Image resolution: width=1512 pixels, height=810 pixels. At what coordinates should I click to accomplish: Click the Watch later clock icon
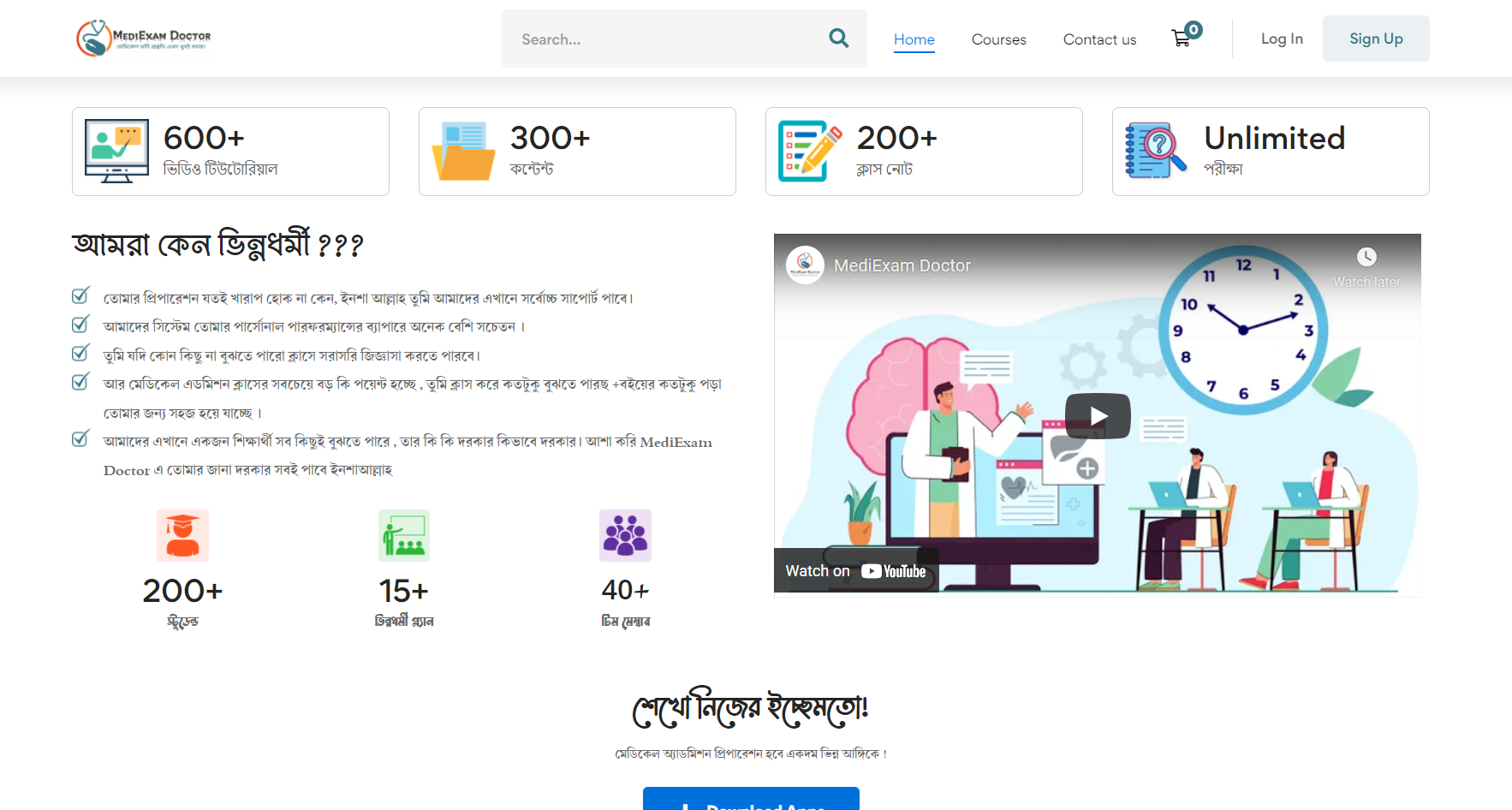1366,256
